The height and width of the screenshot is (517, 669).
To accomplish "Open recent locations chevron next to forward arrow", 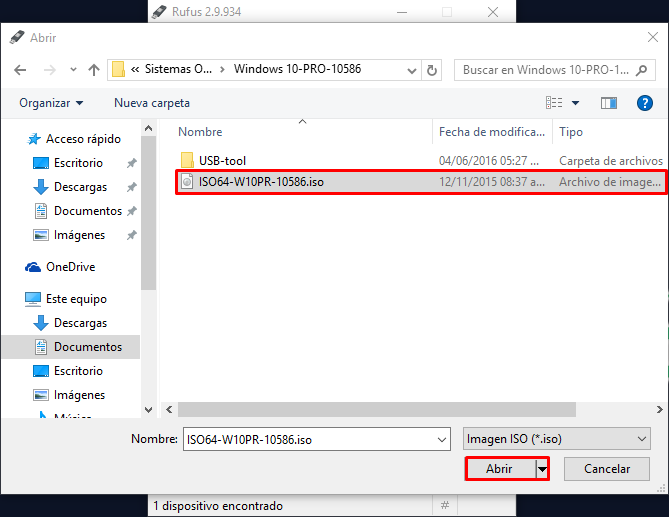I will [73, 70].
